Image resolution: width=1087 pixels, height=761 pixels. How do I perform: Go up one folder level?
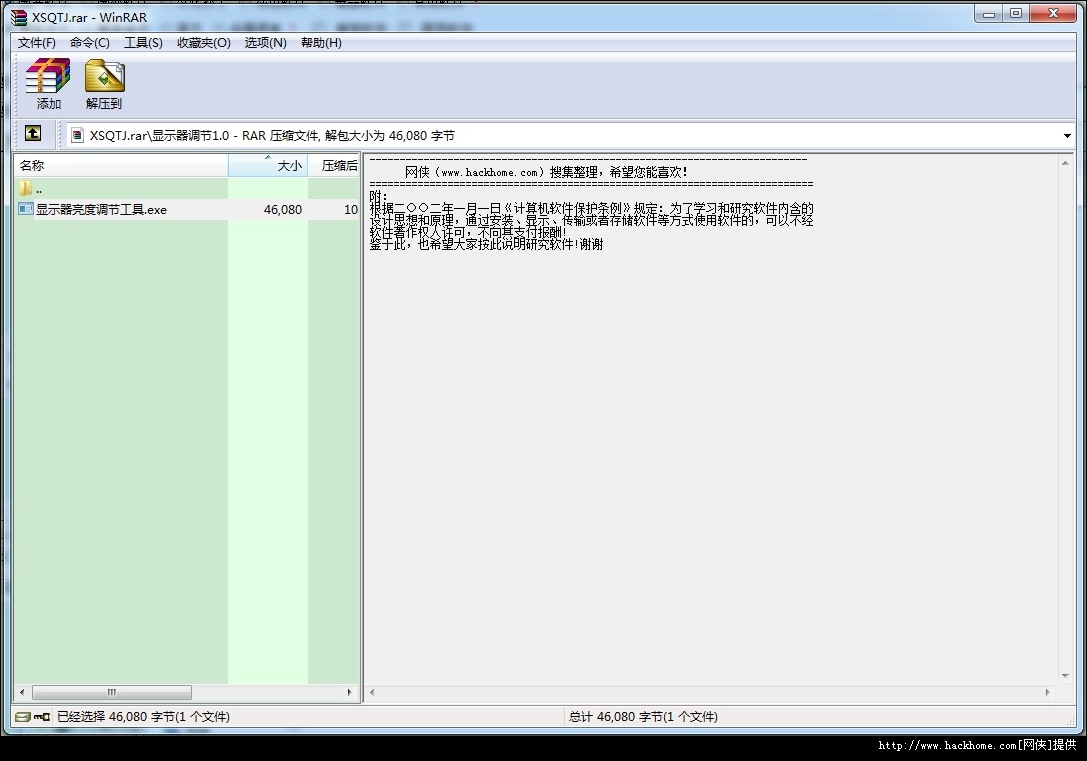(x=33, y=133)
